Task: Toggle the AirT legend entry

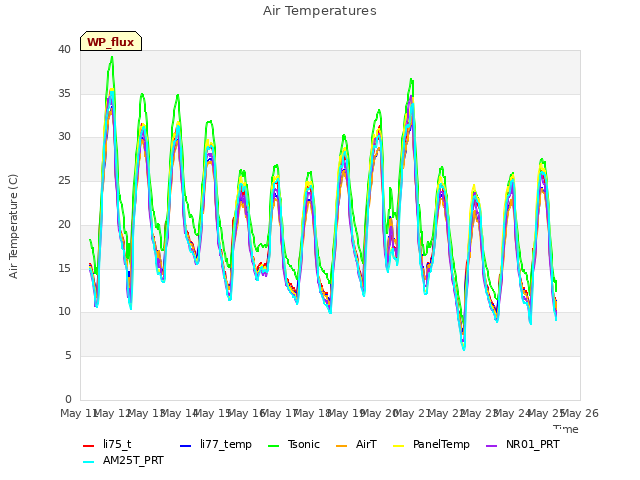Action: (x=356, y=444)
